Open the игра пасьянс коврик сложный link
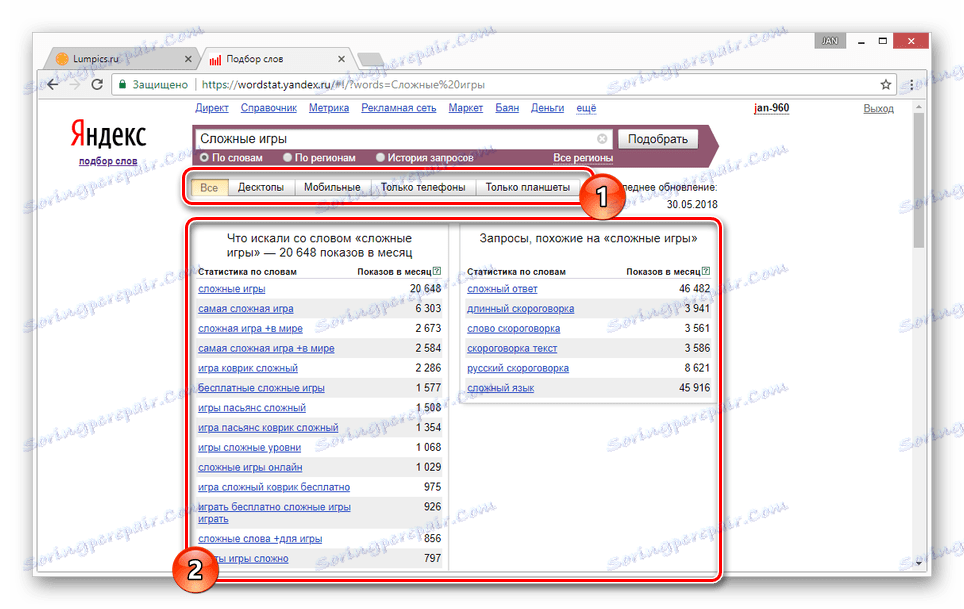 [268, 428]
